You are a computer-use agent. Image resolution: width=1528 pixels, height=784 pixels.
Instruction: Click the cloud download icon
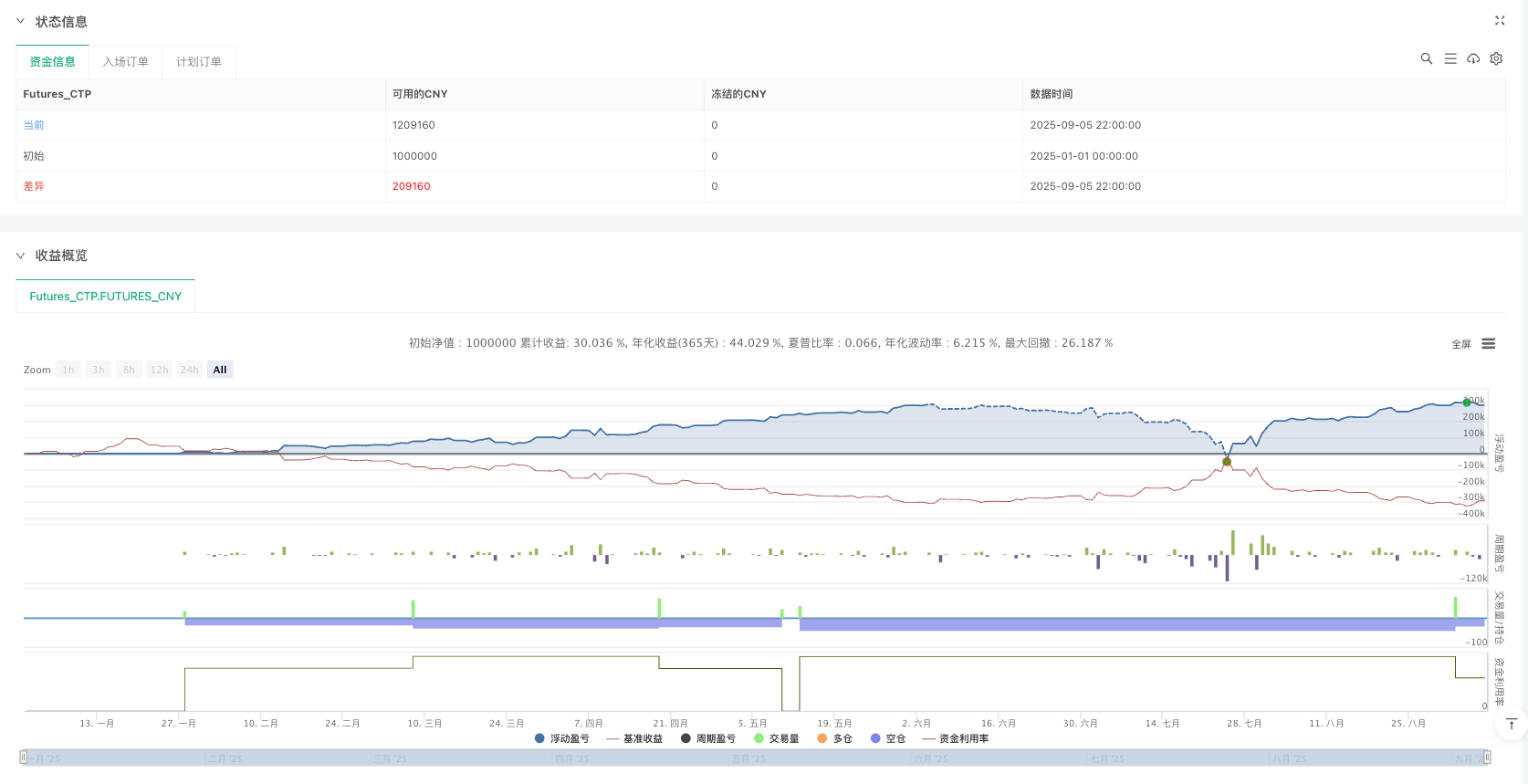[x=1473, y=58]
